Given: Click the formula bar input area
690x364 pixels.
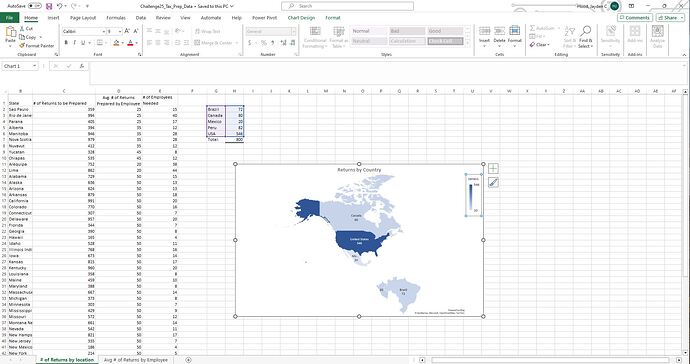Looking at the screenshot, I should coord(387,73).
